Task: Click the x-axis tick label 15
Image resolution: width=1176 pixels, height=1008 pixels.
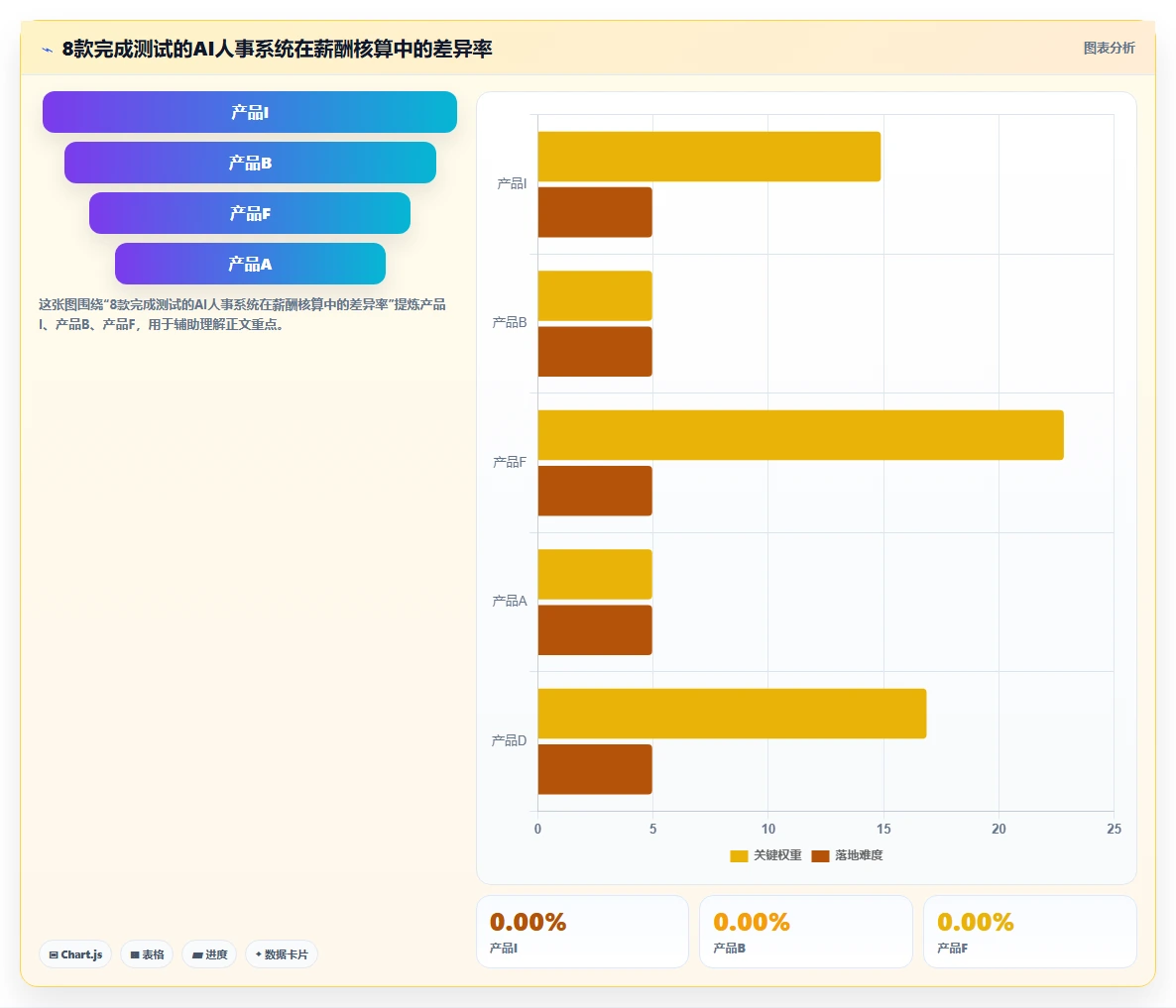Action: point(883,829)
